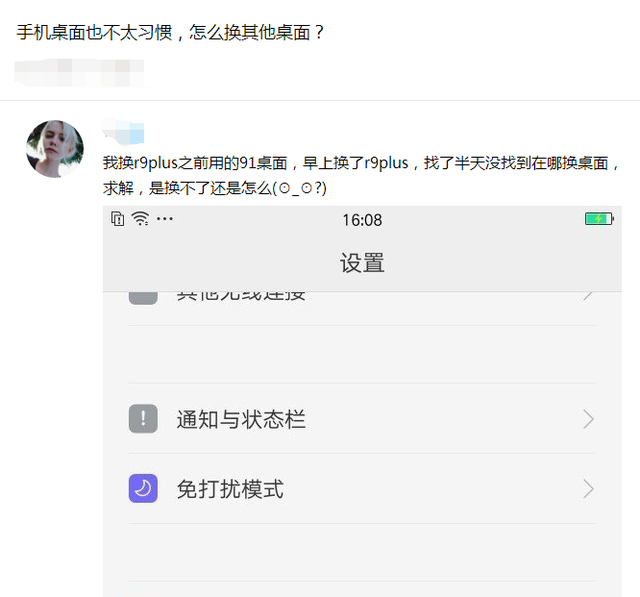Tap the green battery charging icon

[598, 219]
